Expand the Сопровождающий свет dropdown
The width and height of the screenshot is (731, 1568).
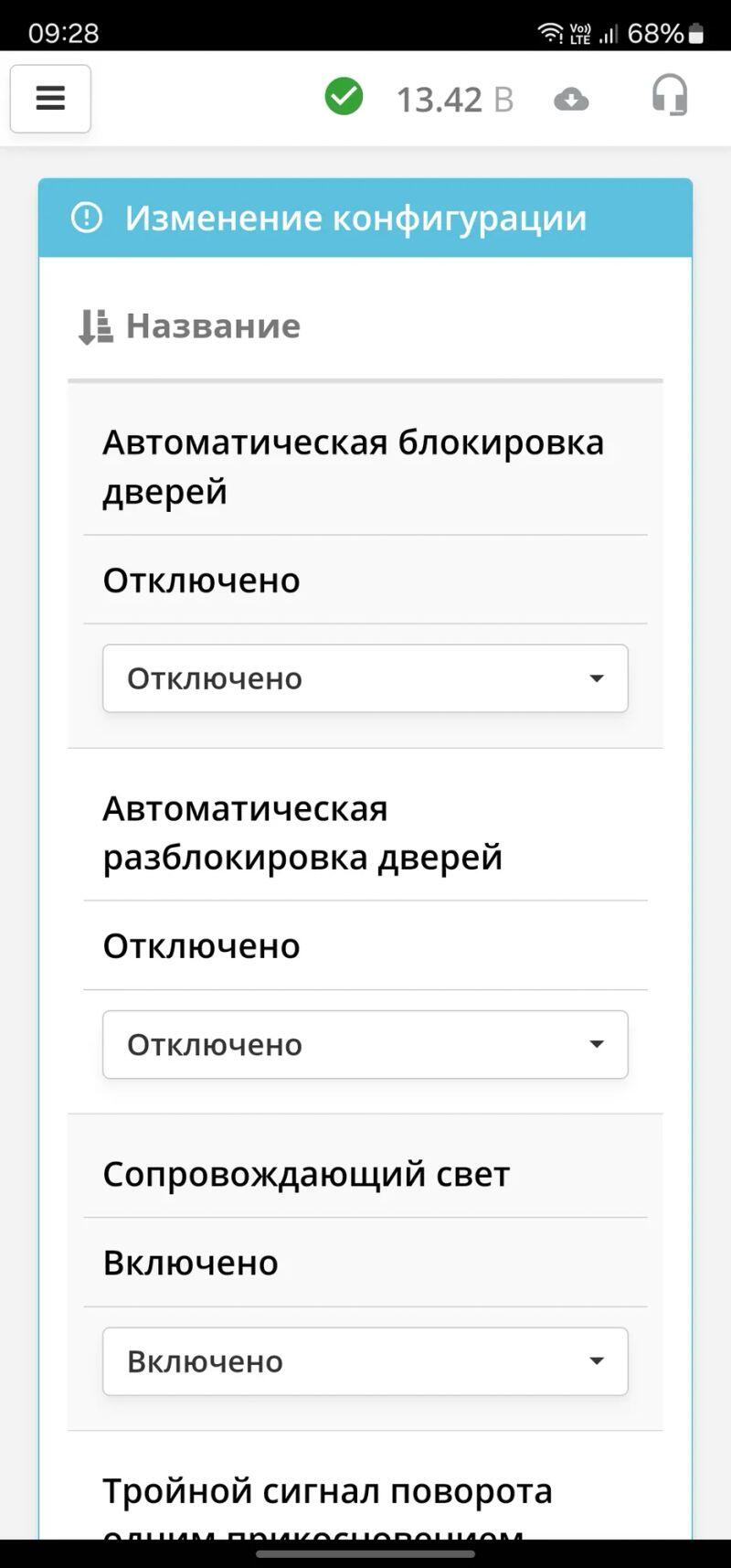click(365, 1361)
